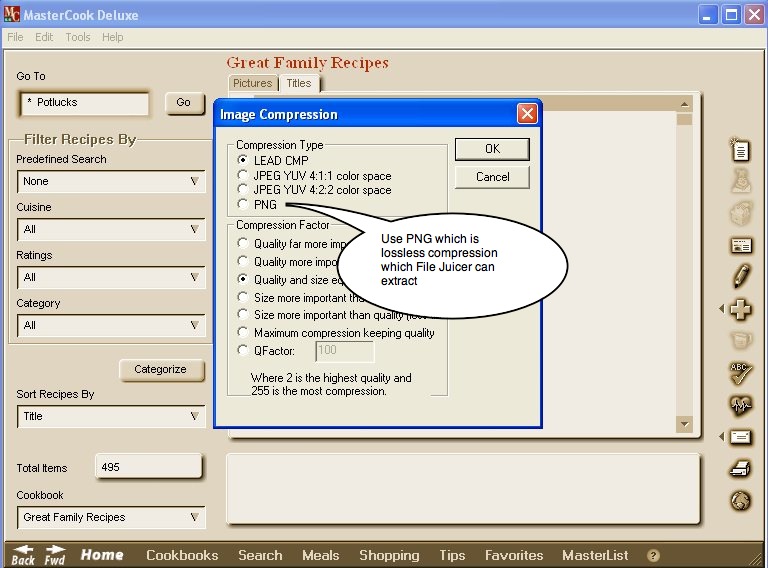Click the Categorize button
This screenshot has height=568, width=768.
[161, 370]
